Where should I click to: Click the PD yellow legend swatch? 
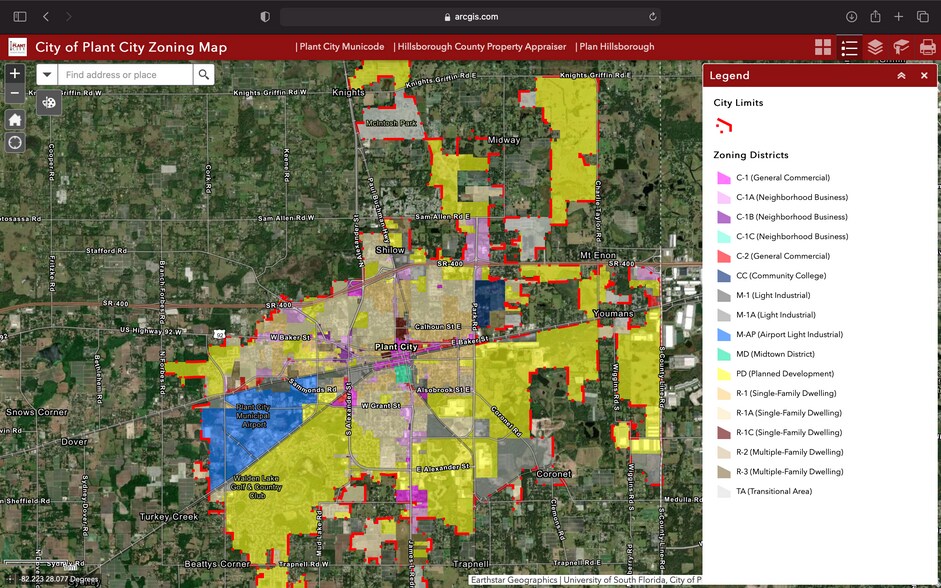(724, 374)
